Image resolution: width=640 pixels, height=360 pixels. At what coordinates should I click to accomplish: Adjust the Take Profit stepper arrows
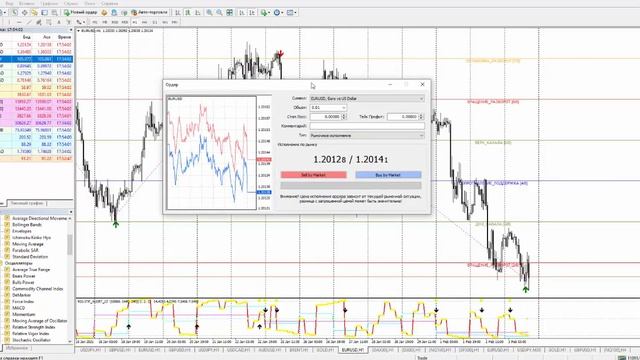point(422,116)
